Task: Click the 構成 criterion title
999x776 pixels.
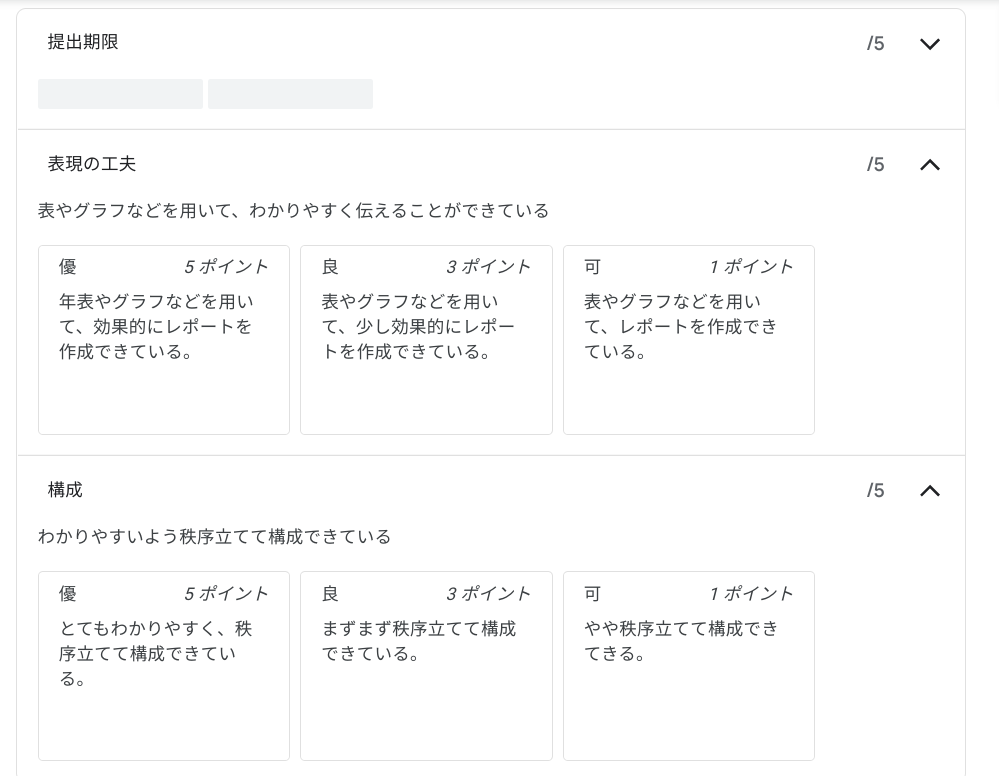Action: (65, 490)
